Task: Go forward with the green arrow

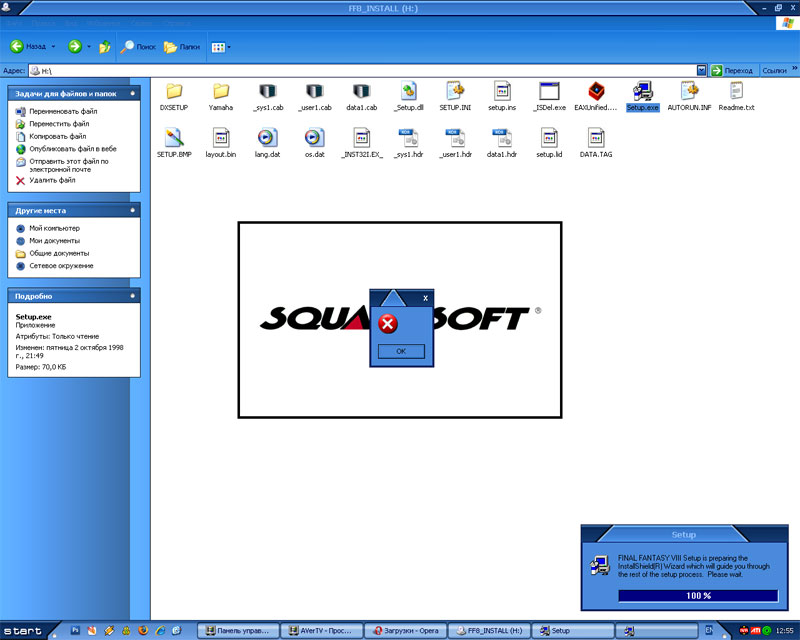Action: point(75,46)
